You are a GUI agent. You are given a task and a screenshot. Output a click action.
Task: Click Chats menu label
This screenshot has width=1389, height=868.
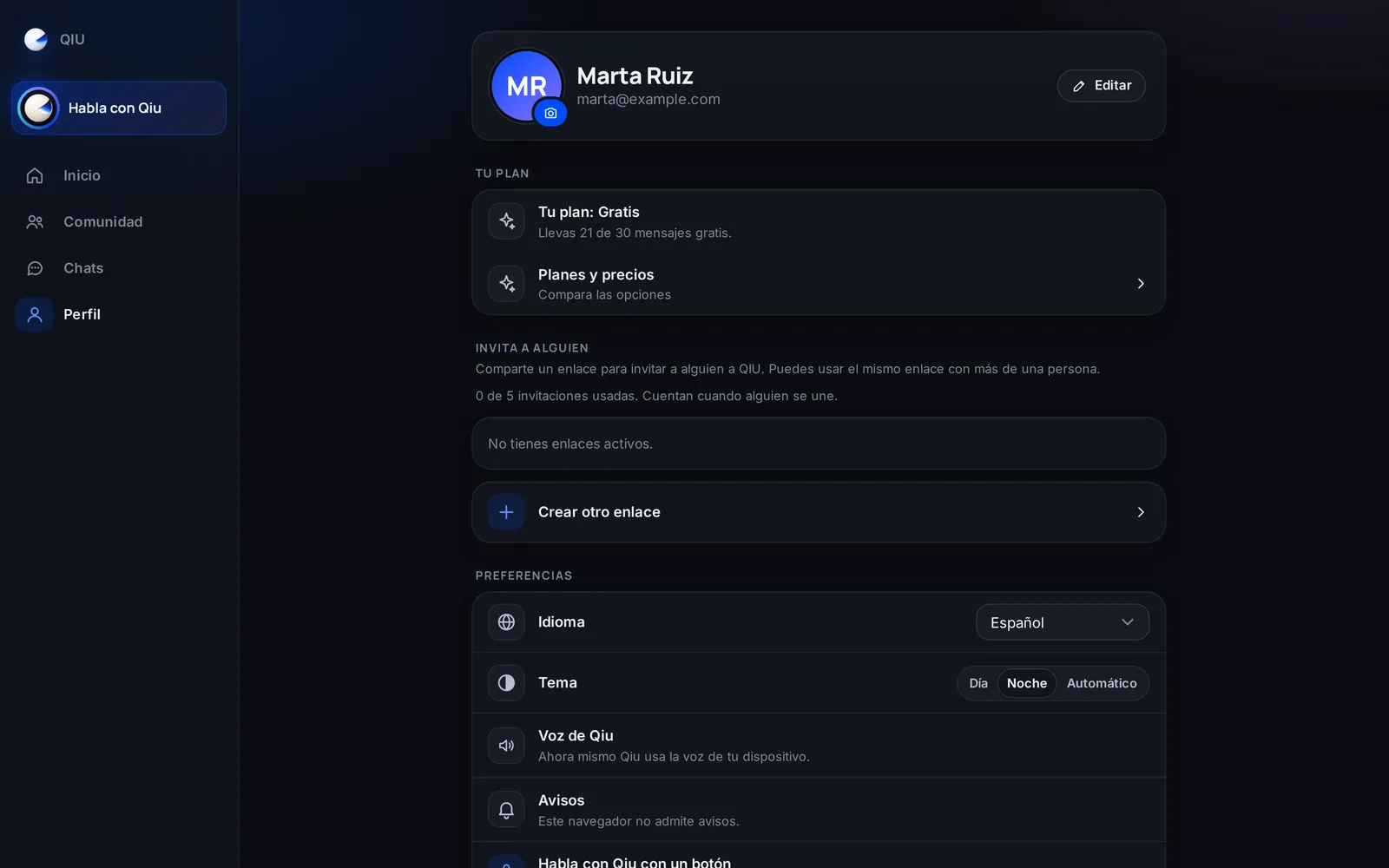[x=83, y=268]
